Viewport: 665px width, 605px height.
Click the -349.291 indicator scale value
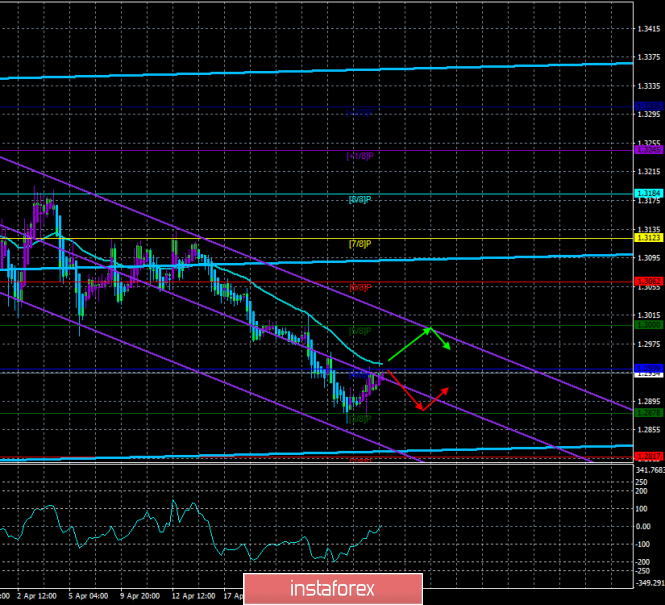point(649,583)
